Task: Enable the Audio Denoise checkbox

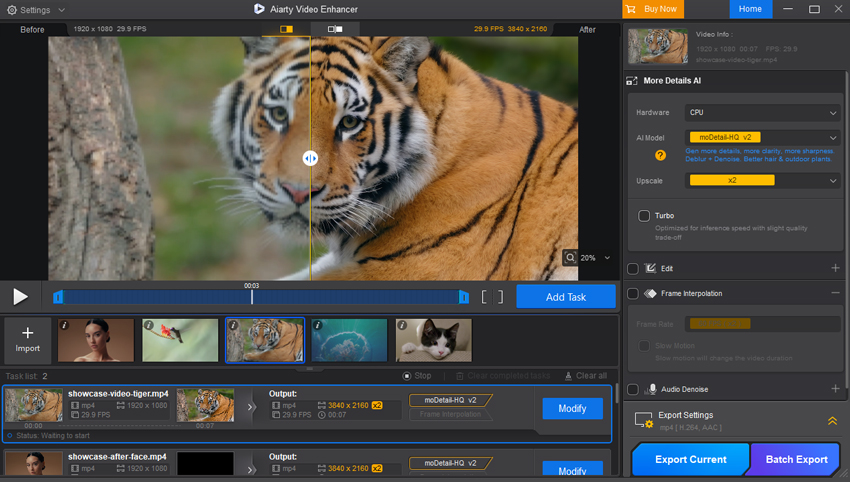Action: [633, 389]
